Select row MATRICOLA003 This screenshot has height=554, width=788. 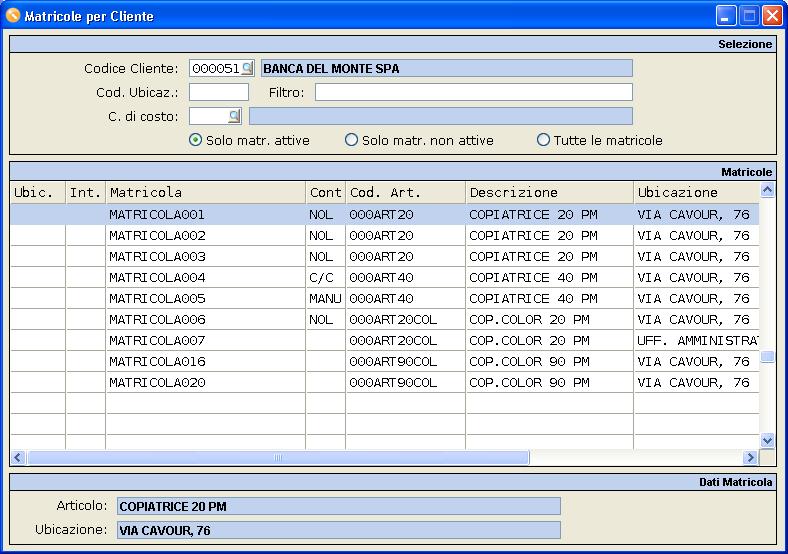(x=385, y=256)
